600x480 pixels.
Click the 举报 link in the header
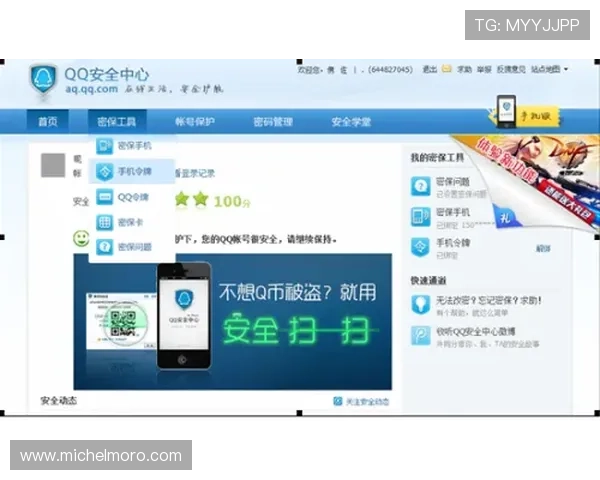[x=484, y=69]
